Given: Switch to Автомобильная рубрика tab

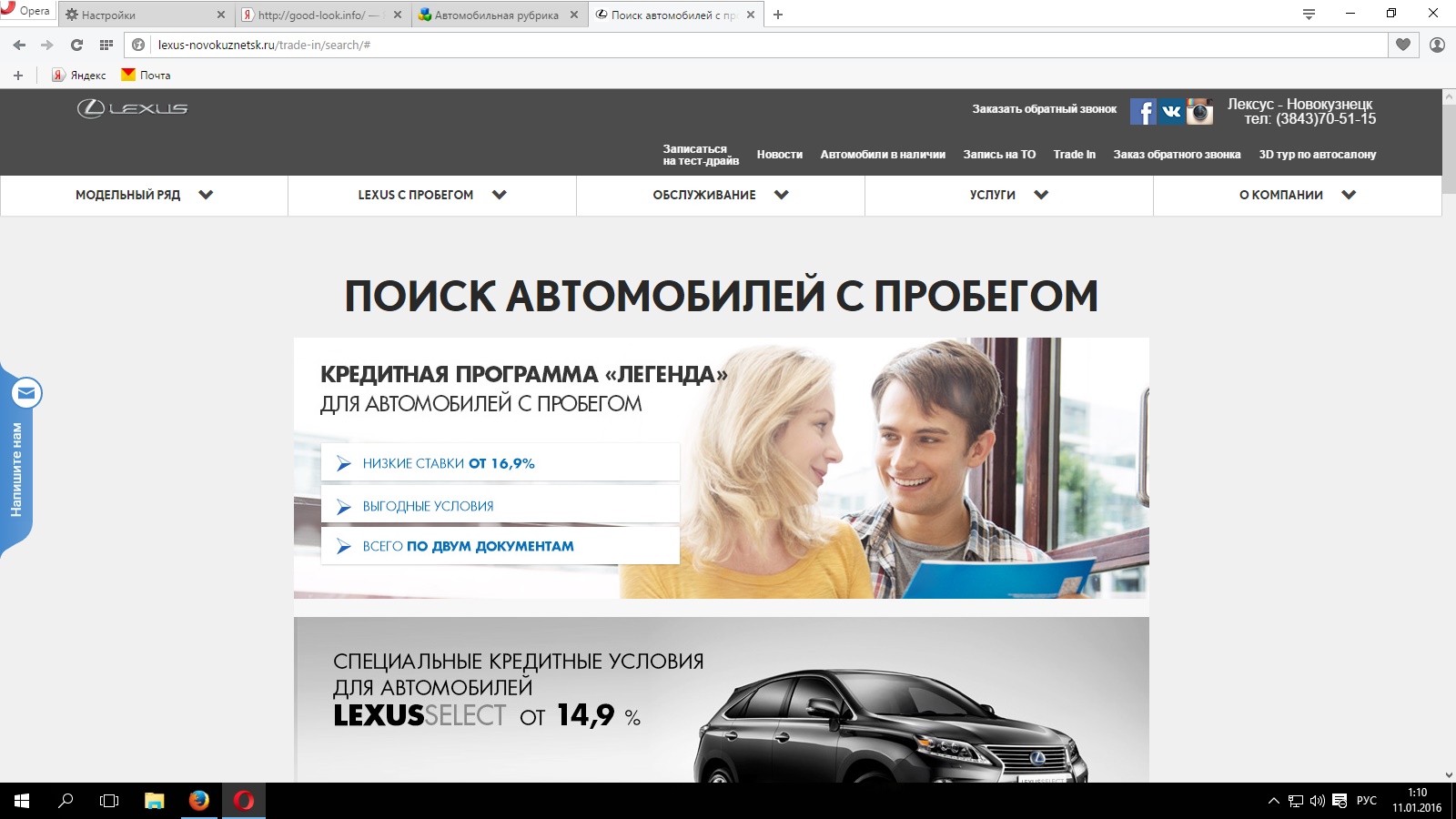Looking at the screenshot, I should point(499,15).
